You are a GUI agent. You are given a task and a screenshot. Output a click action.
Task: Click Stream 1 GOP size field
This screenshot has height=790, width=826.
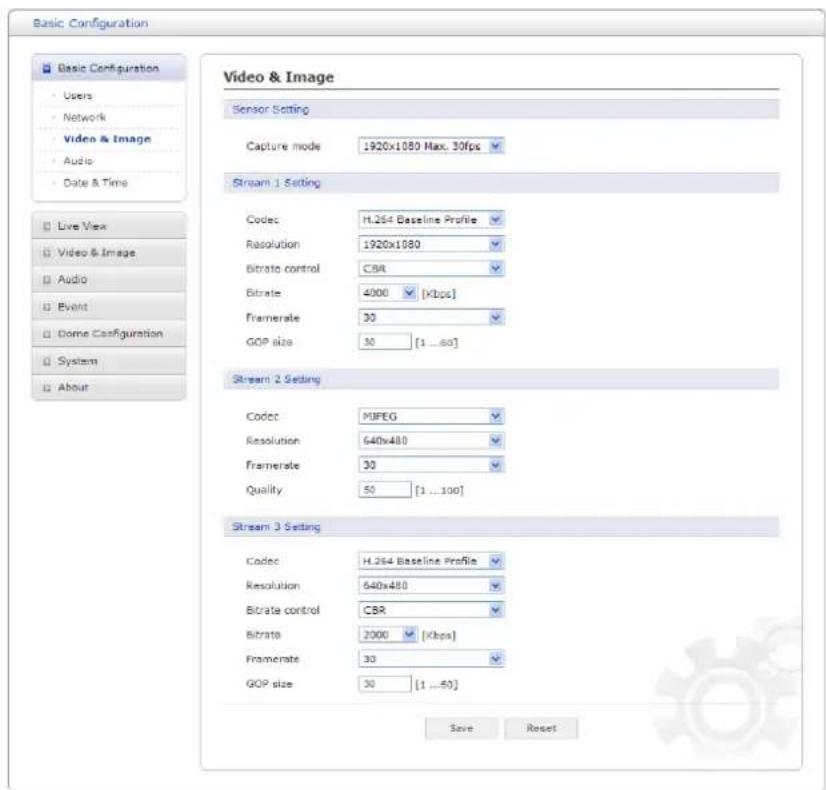(385, 342)
